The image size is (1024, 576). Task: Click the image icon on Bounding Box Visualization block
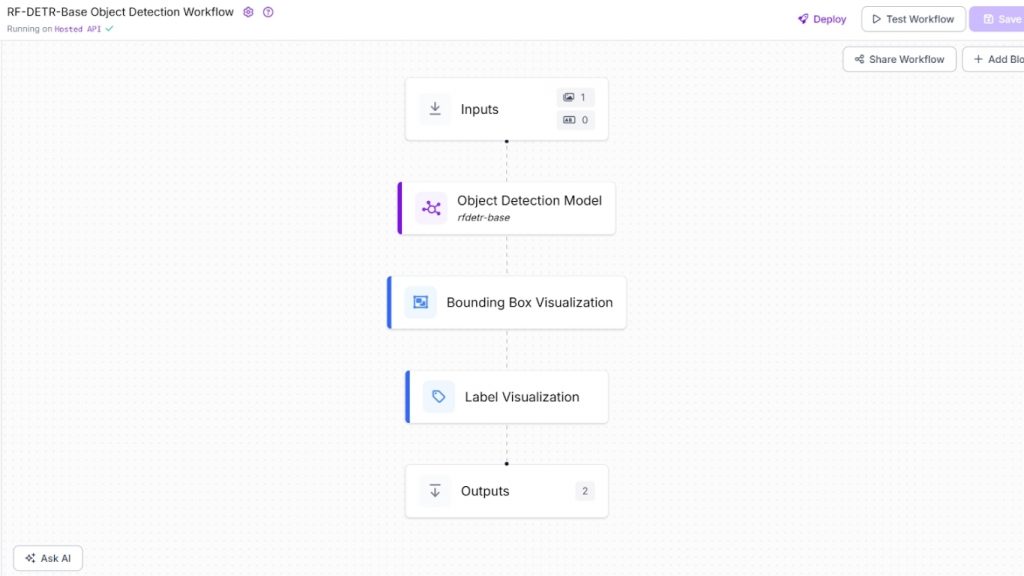click(420, 301)
